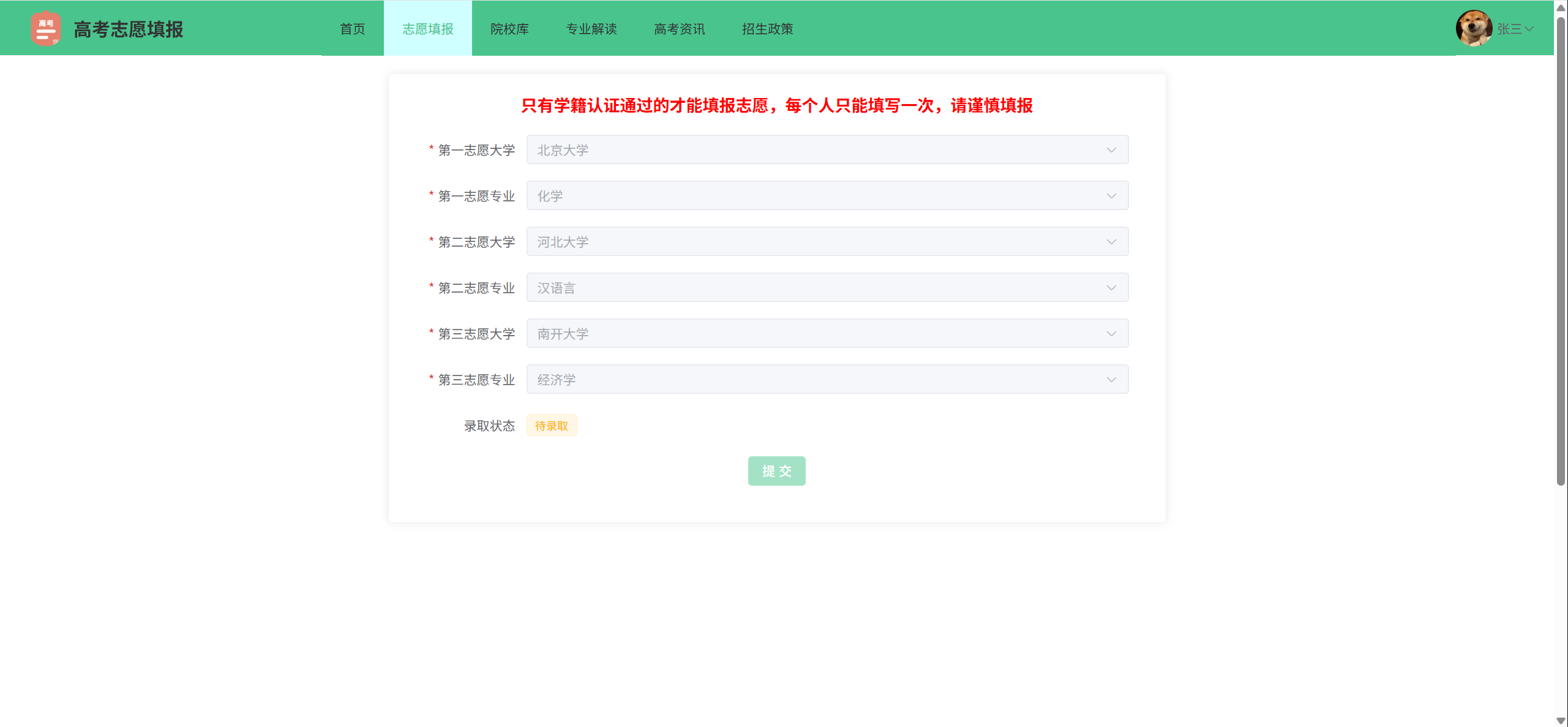
Task: Open 第一志愿大学 dropdown showing 北京大学
Action: click(827, 150)
